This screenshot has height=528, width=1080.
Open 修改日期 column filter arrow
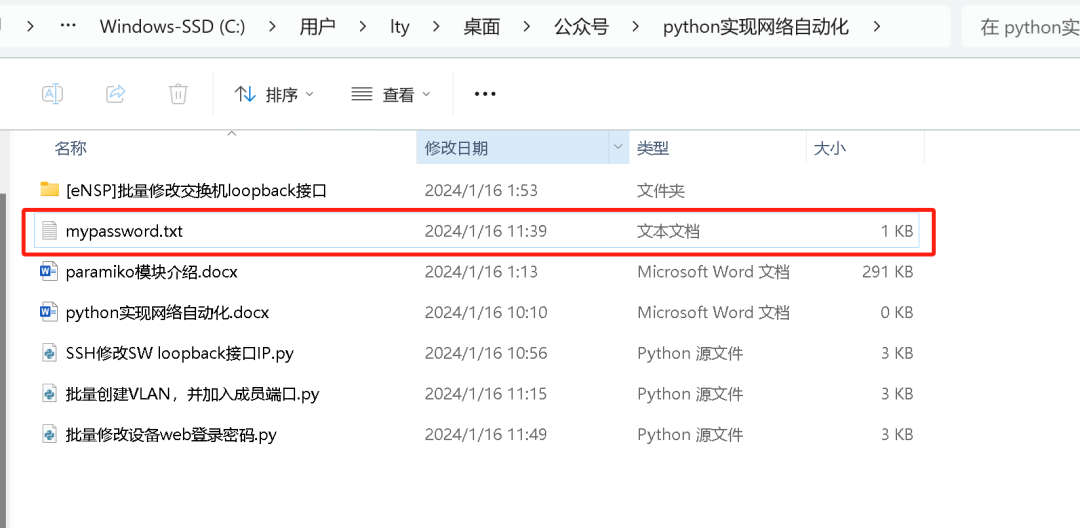click(616, 147)
